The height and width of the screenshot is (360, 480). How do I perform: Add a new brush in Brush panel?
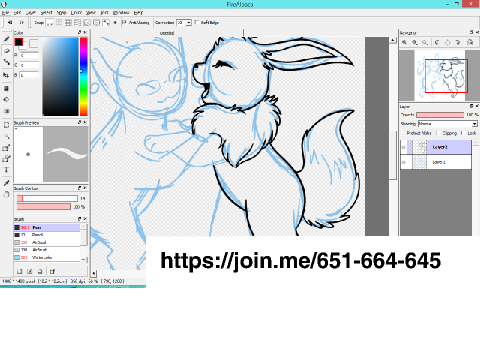19,271
